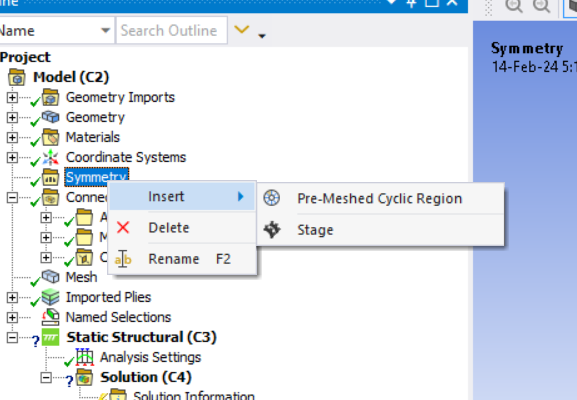The height and width of the screenshot is (400, 577).
Task: Click the Imported Plies layered icon
Action: 50,297
